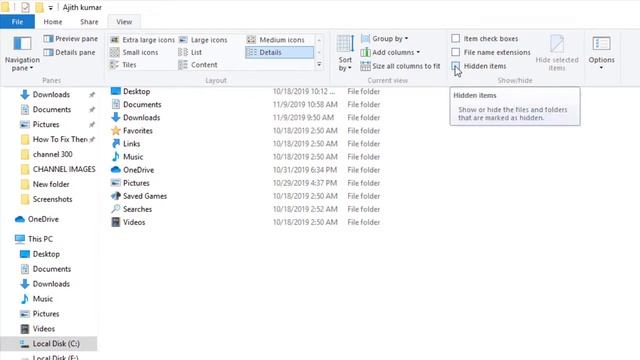Click the 11/9/2019 9:50 AM date cell
The width and height of the screenshot is (640, 360).
click(x=303, y=118)
